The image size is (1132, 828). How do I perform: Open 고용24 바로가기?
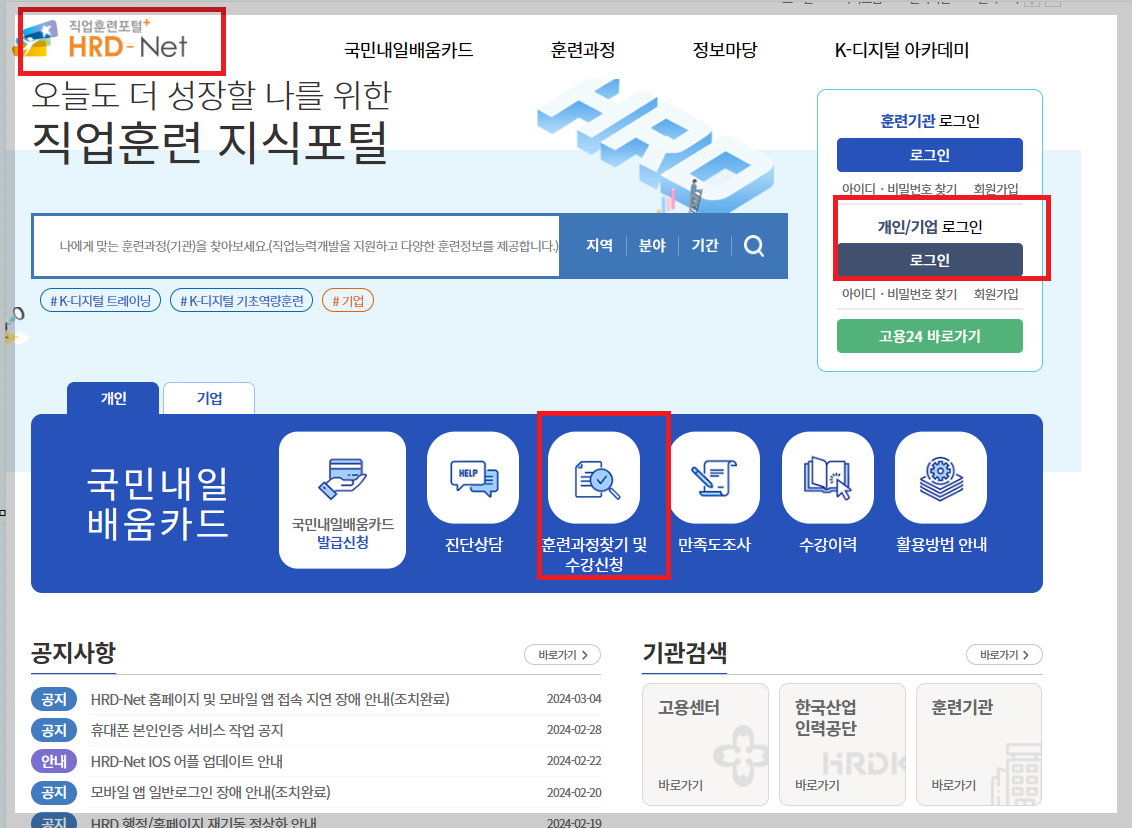tap(930, 336)
